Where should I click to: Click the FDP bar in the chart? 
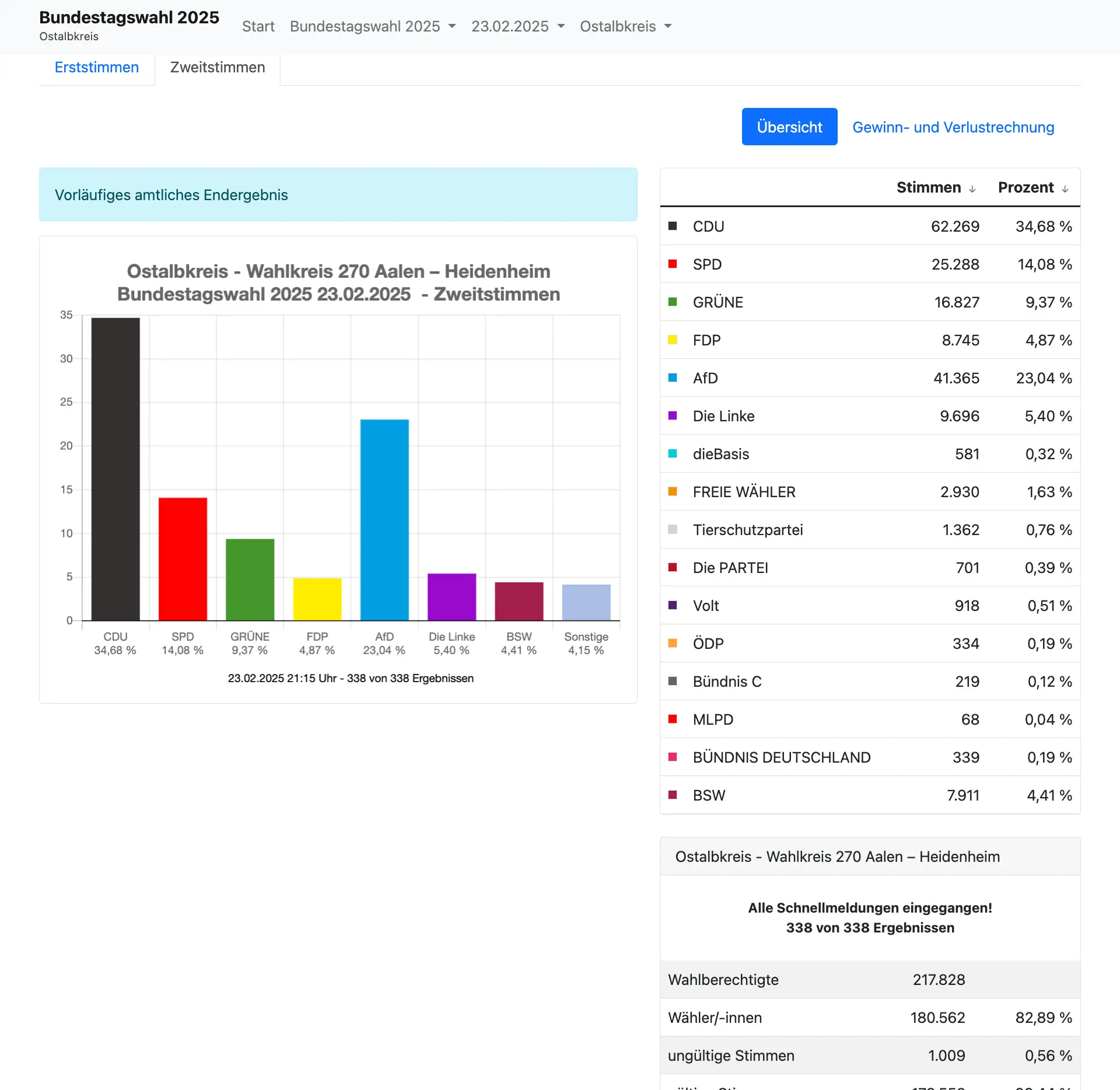tap(317, 599)
